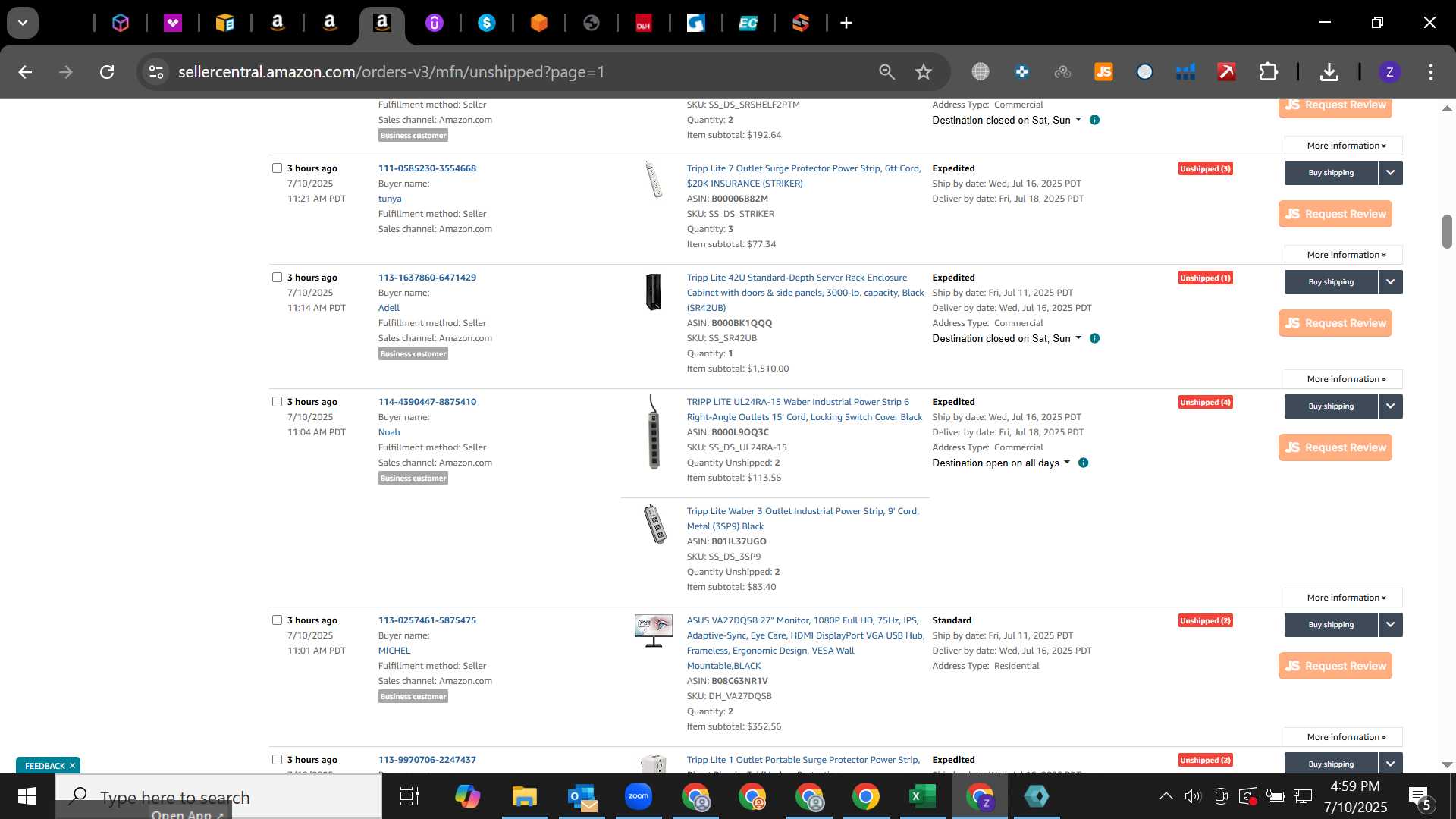Click Buy shipping for Noah's order
This screenshot has height=819, width=1456.
(x=1331, y=406)
